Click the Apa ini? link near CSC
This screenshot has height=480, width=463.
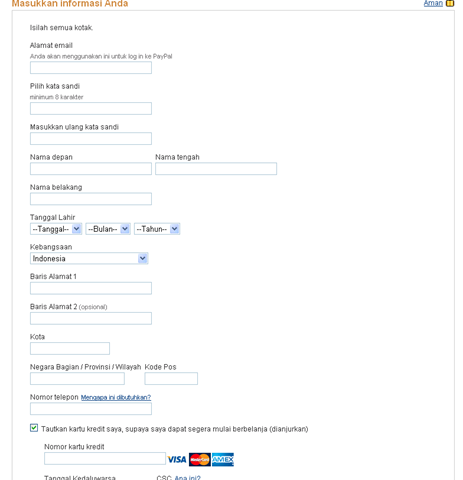coord(188,477)
